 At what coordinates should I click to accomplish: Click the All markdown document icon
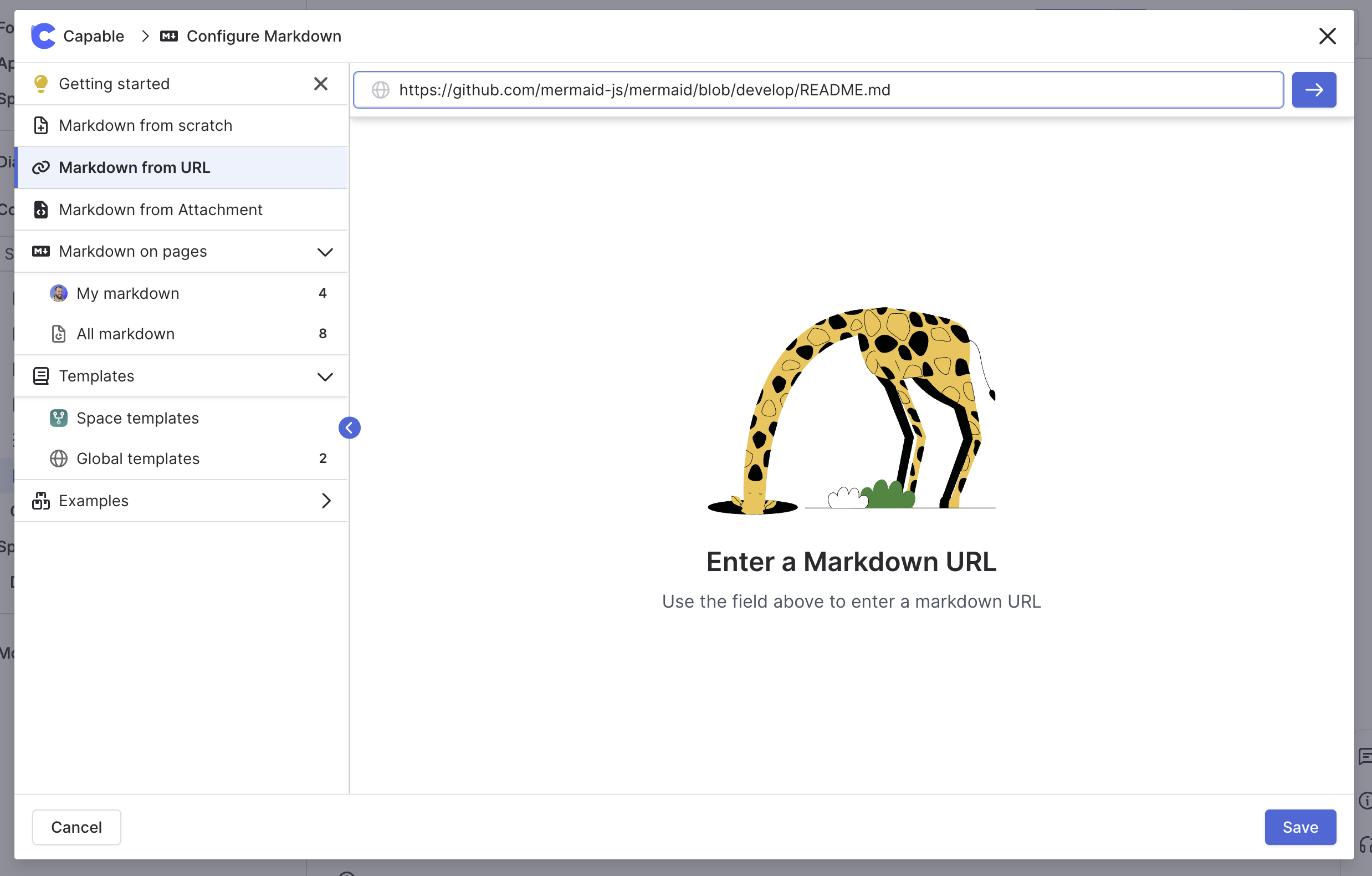pos(58,334)
